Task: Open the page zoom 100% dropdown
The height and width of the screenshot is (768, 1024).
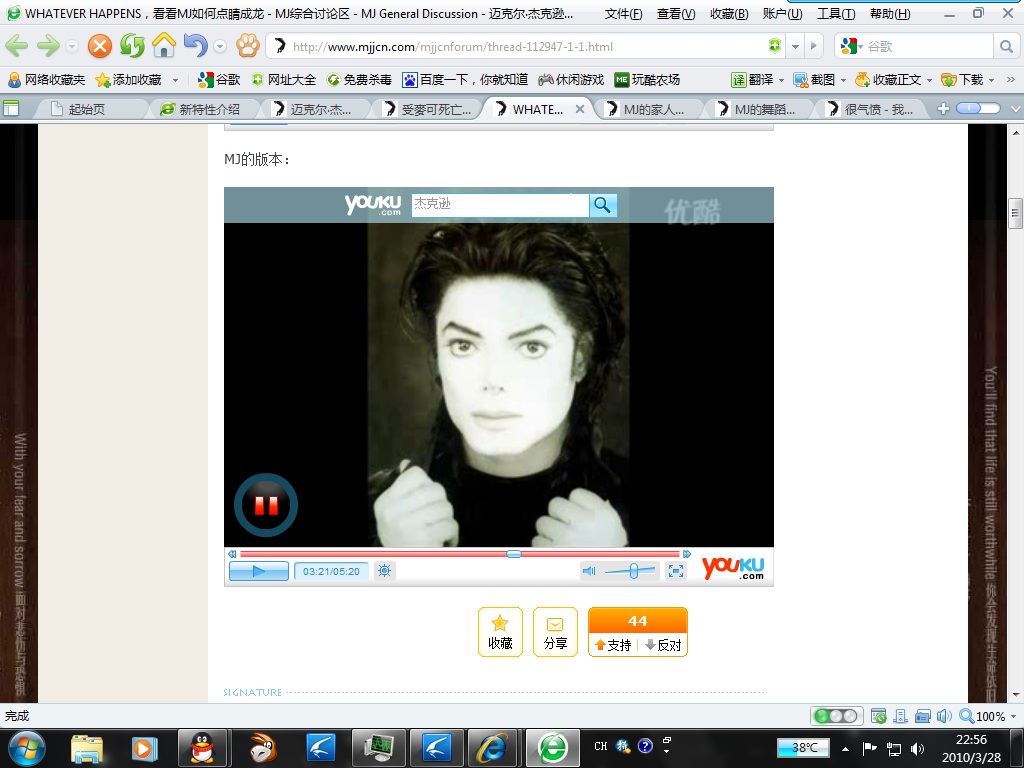Action: click(x=1013, y=716)
